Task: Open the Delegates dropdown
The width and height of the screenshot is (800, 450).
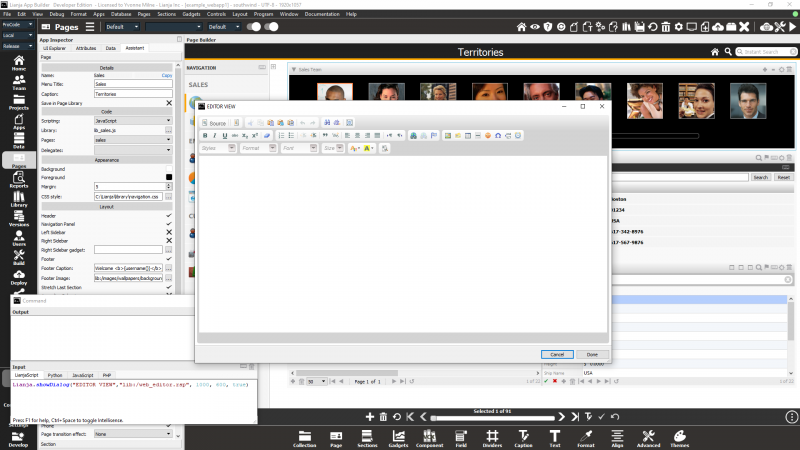Action: click(x=133, y=150)
